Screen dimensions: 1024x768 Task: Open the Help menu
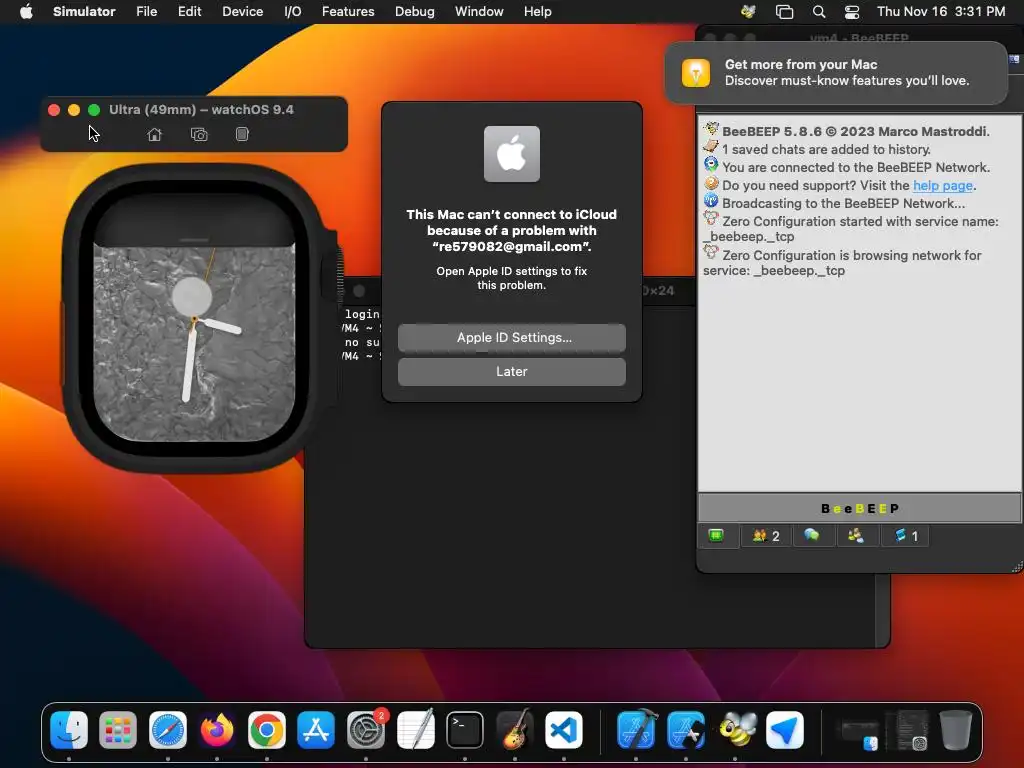tap(537, 11)
